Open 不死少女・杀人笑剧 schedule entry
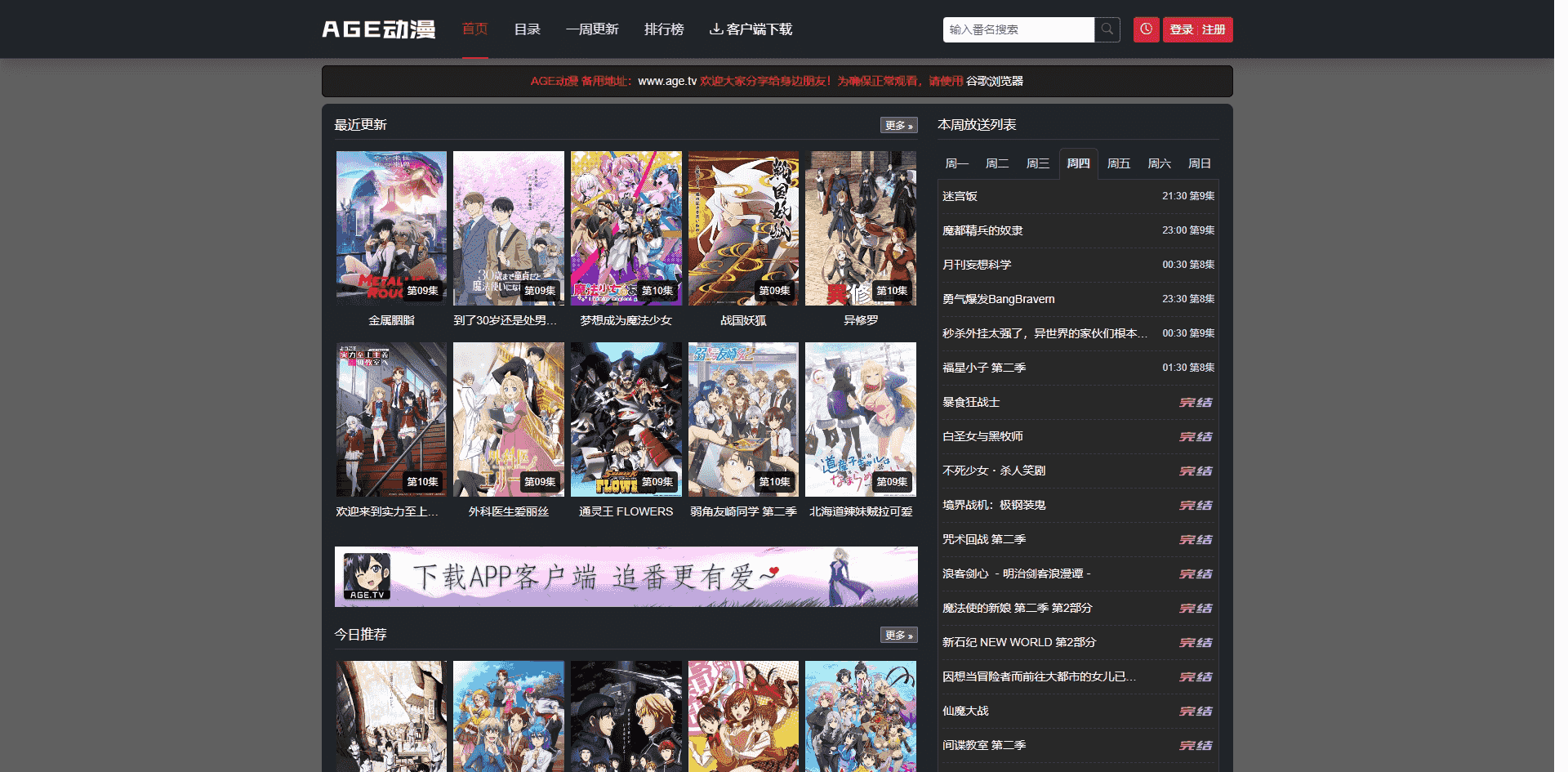Image resolution: width=1568 pixels, height=772 pixels. 994,471
